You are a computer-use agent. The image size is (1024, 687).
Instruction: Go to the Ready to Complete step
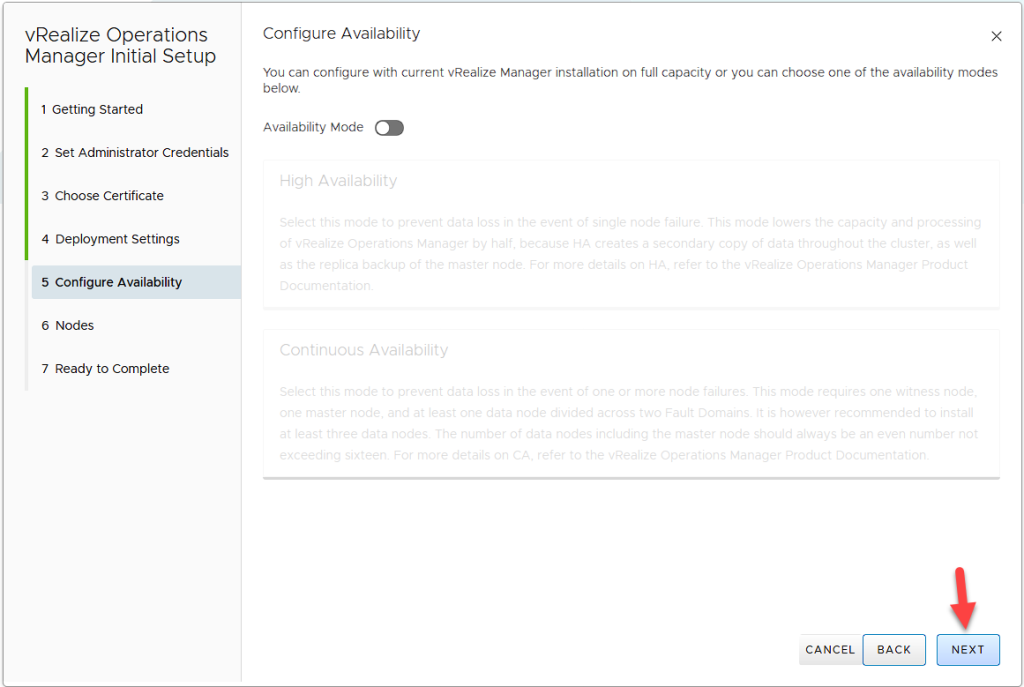(x=105, y=368)
